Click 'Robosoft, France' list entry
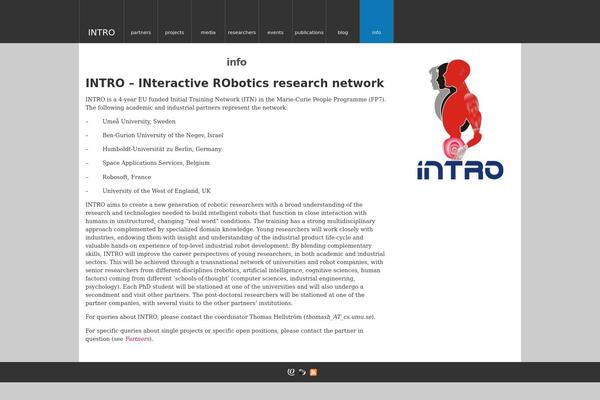This screenshot has height=400, width=600. 127,177
